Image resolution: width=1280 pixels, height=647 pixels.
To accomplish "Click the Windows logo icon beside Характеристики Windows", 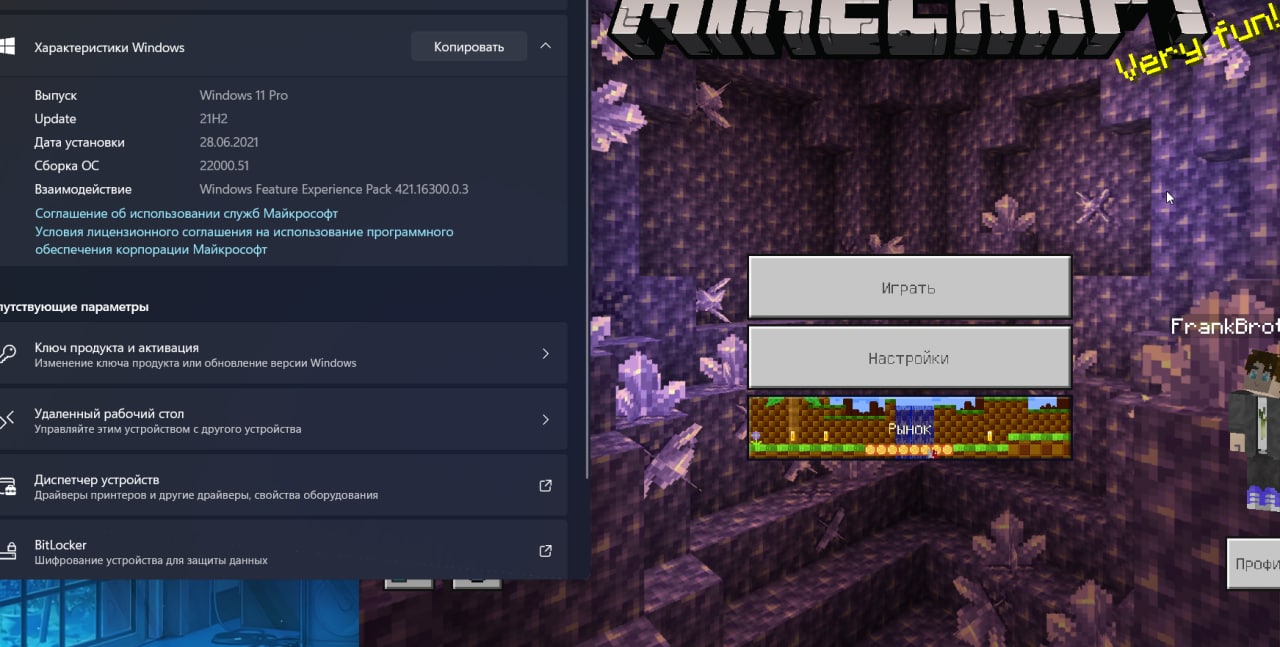I will coord(6,47).
